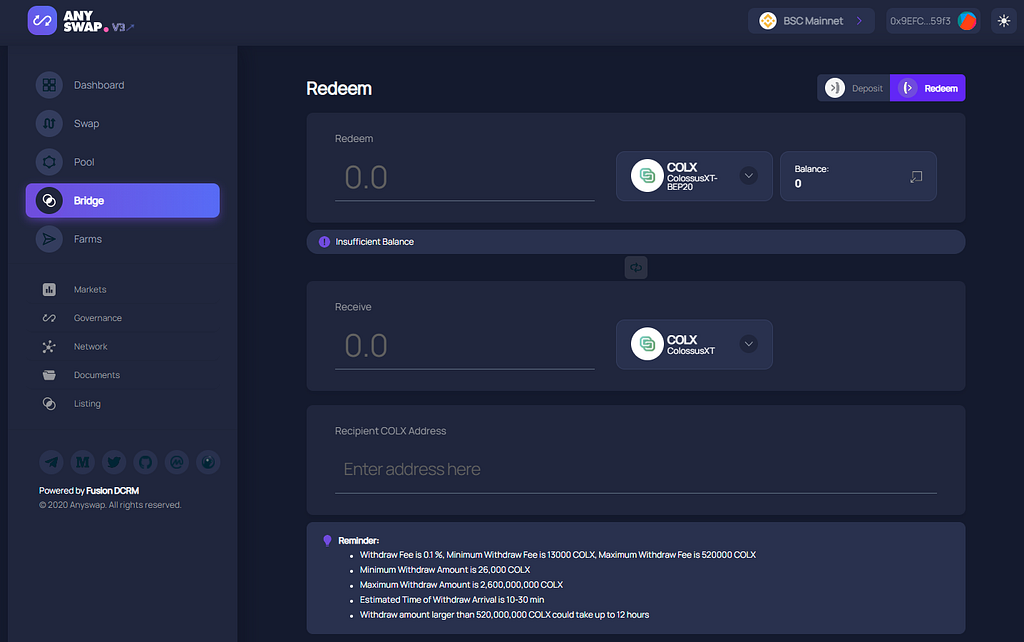Click the Governance link icon

49,318
